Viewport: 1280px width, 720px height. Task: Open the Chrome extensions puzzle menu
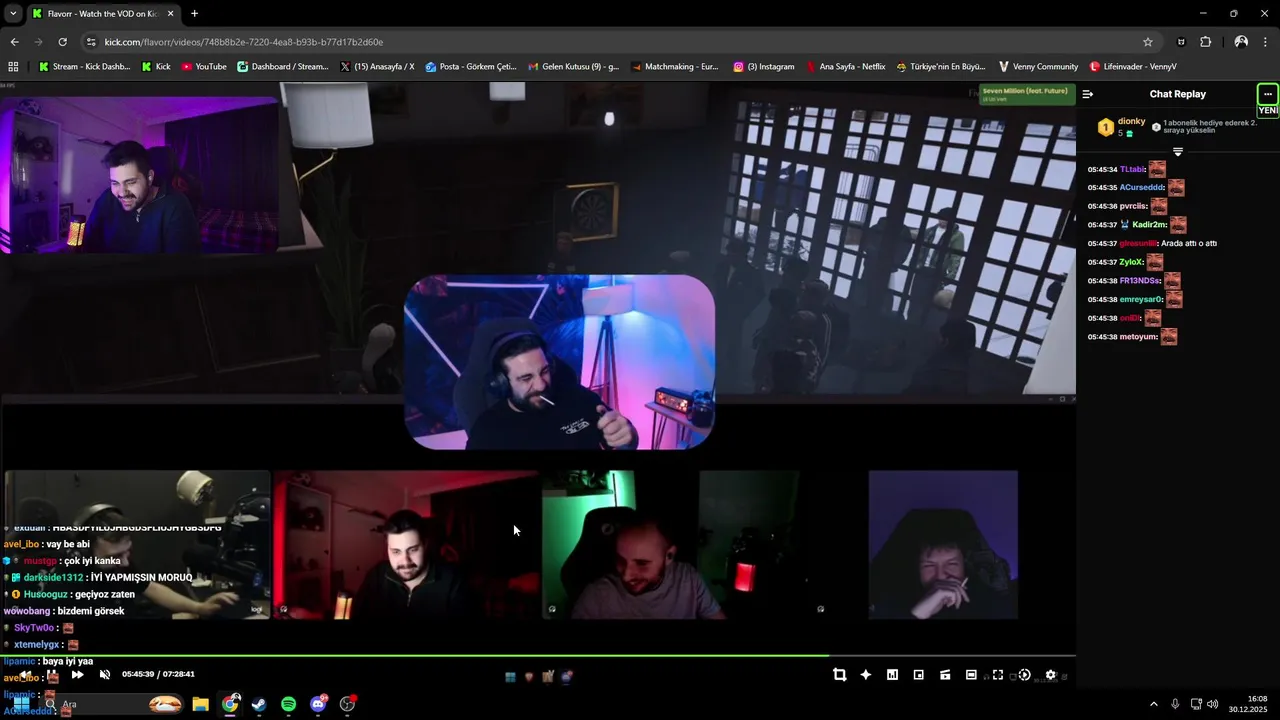pyautogui.click(x=1206, y=42)
